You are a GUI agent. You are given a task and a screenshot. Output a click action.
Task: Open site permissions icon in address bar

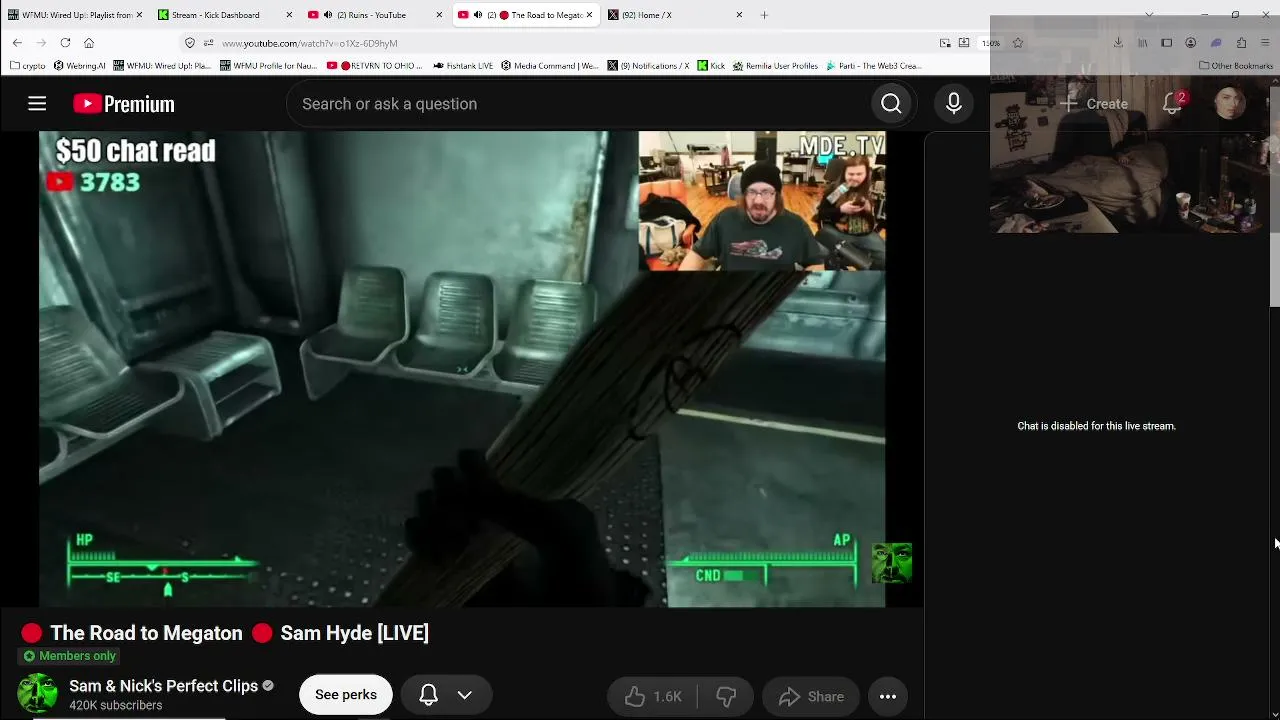[208, 43]
